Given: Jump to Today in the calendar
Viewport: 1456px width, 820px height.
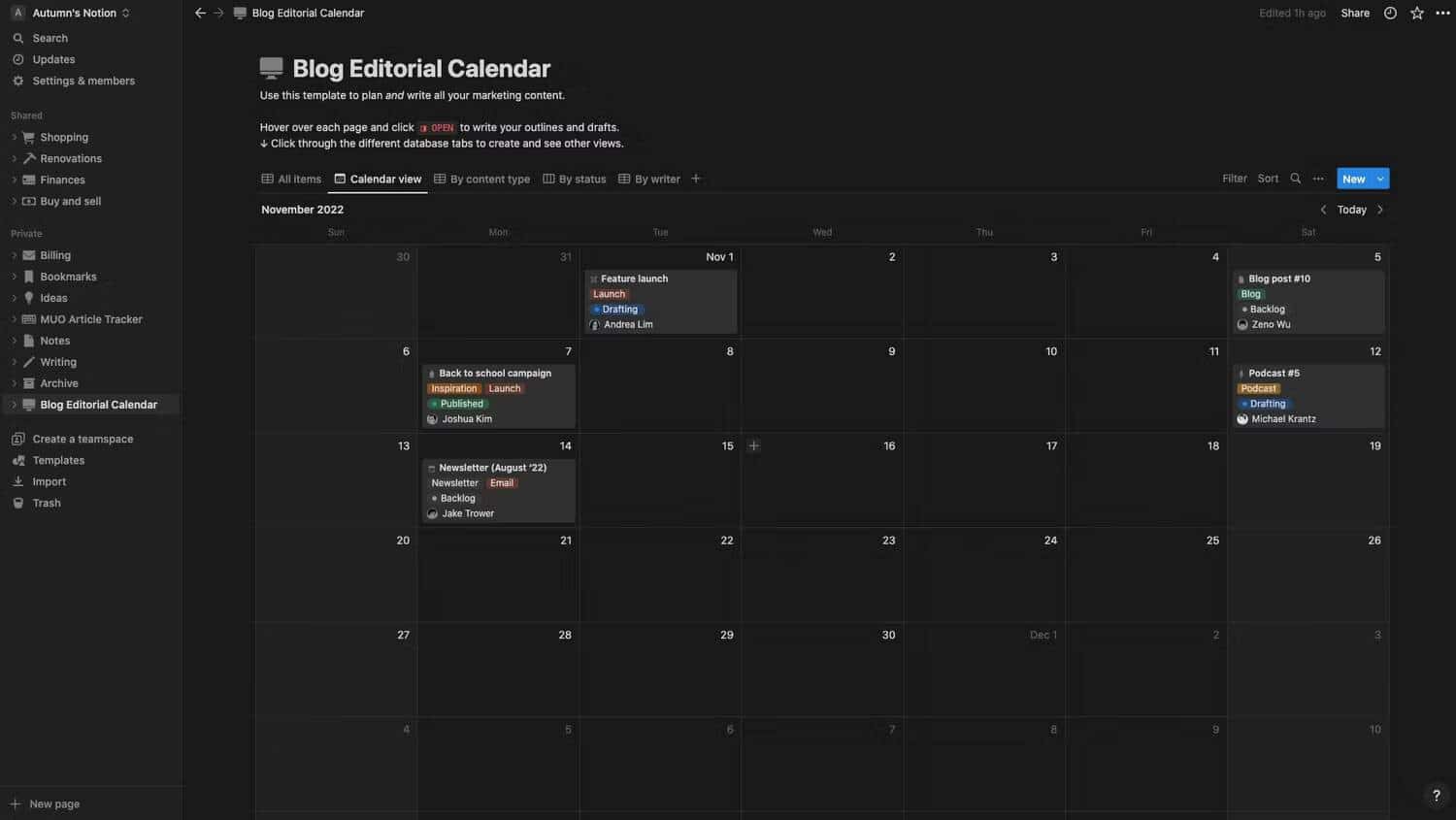Looking at the screenshot, I should click(x=1351, y=210).
